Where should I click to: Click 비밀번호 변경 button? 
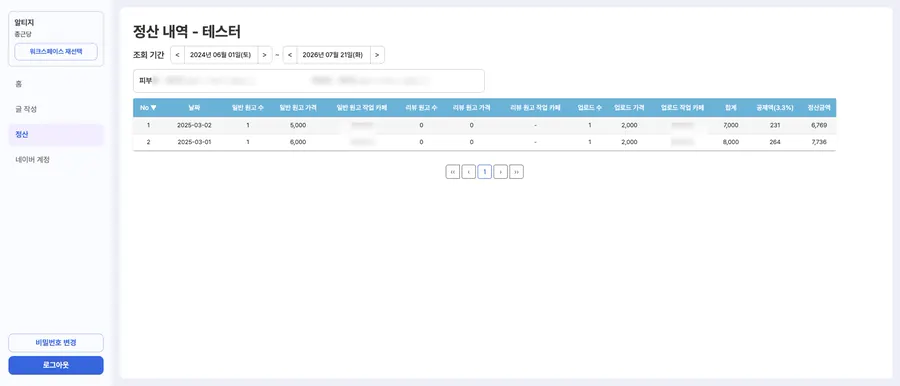coord(56,343)
